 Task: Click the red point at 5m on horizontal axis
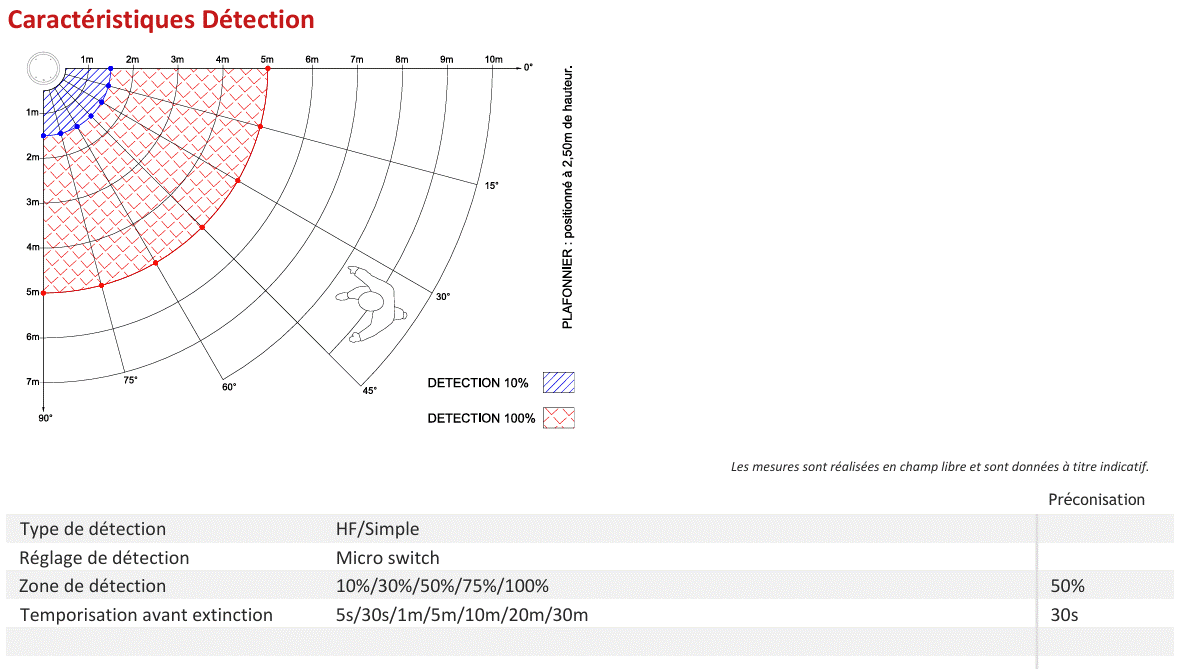pyautogui.click(x=267, y=68)
